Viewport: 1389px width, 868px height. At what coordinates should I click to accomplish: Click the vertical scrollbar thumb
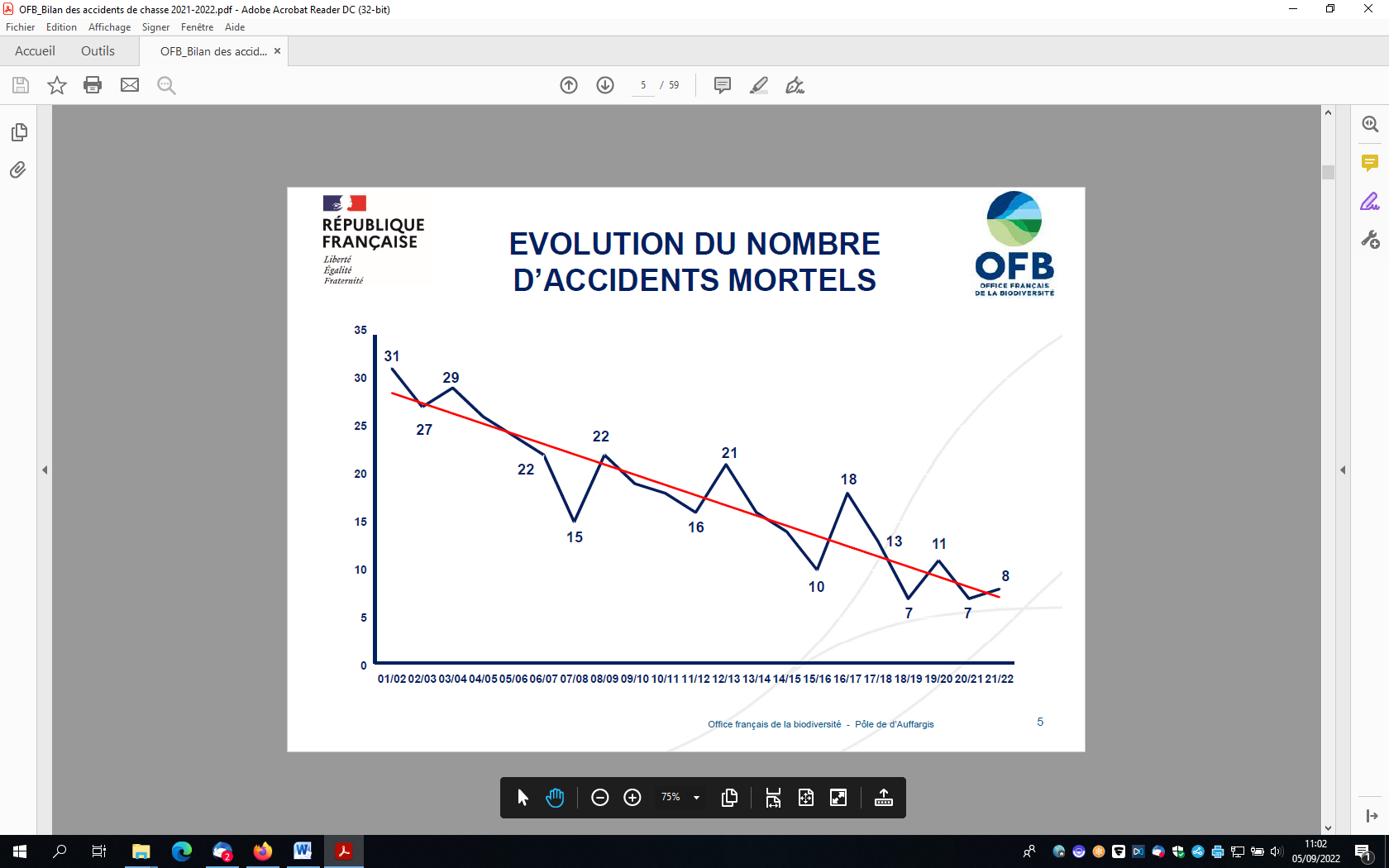pyautogui.click(x=1328, y=172)
